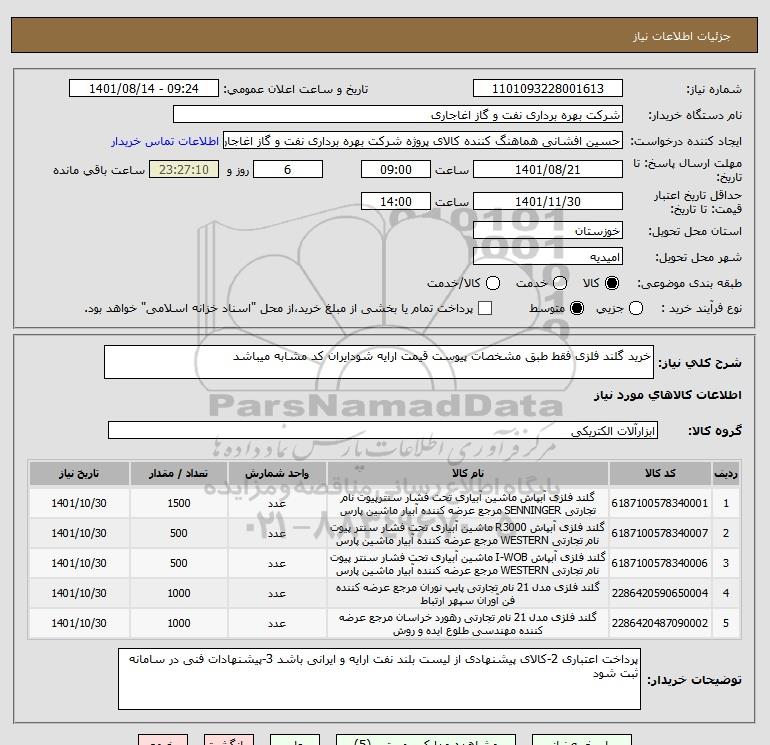This screenshot has height=745, width=770.
Task: Select item code 2286420487090002
Action: tap(660, 623)
